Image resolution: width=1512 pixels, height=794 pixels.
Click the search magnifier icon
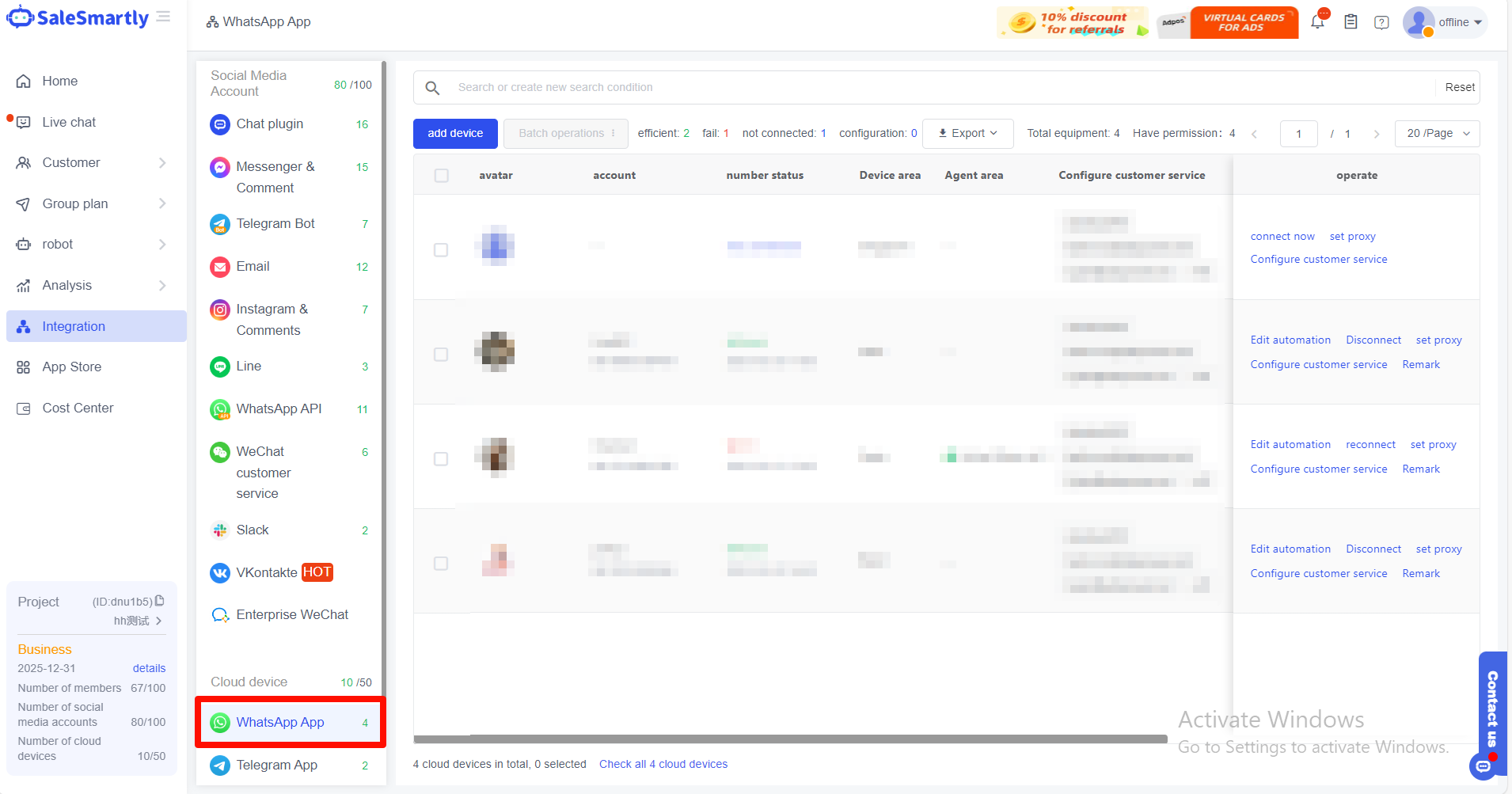432,88
